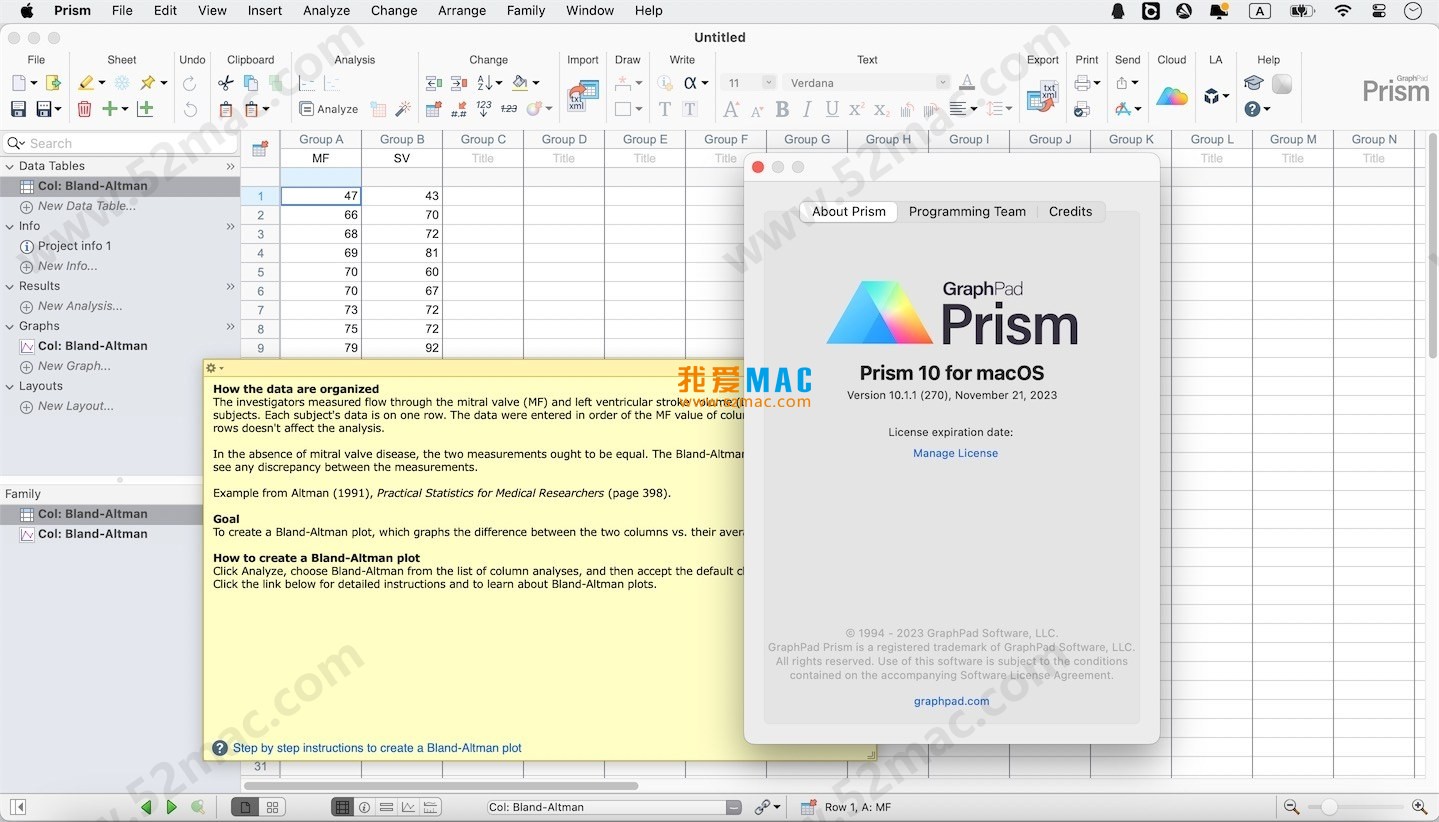Open the graphpad.com link
Viewport: 1439px width, 822px height.
[x=951, y=701]
